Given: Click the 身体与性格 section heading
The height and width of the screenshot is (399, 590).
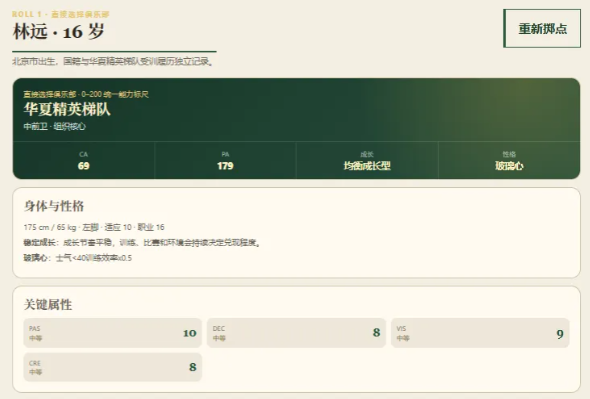Looking at the screenshot, I should pyautogui.click(x=54, y=206).
